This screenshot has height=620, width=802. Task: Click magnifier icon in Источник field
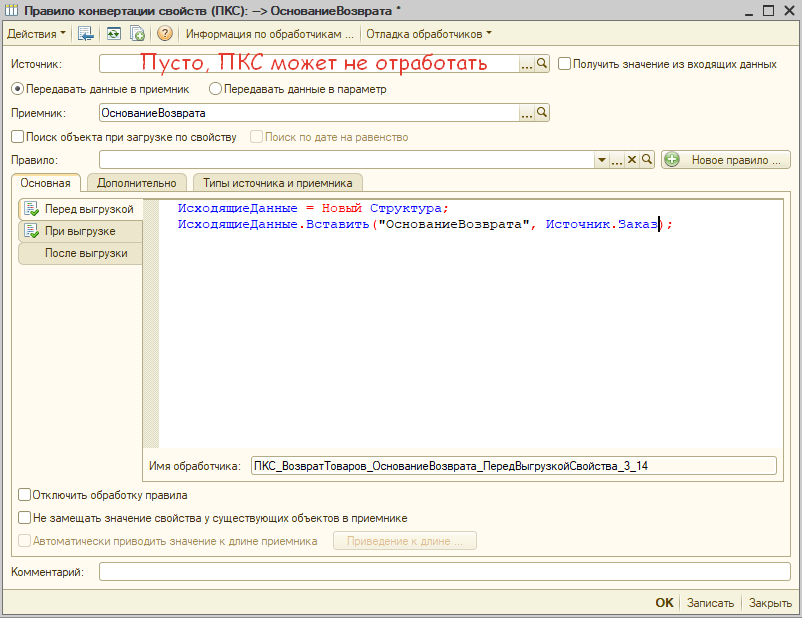click(x=542, y=64)
